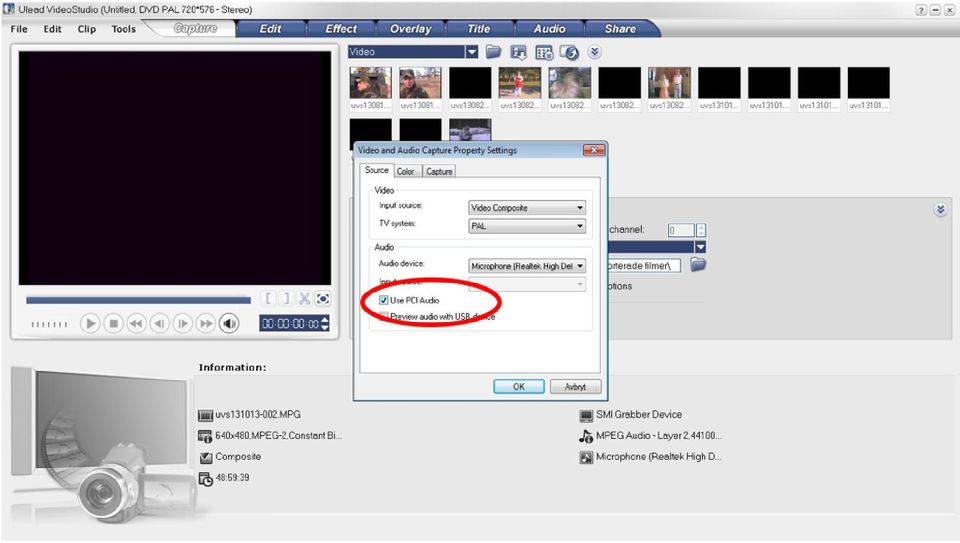960x543 pixels.
Task: Go to the Effect step tab
Action: [341, 29]
